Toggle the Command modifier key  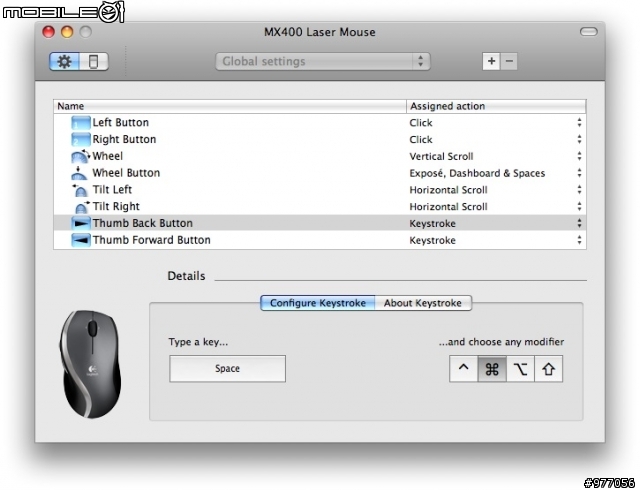coord(492,369)
